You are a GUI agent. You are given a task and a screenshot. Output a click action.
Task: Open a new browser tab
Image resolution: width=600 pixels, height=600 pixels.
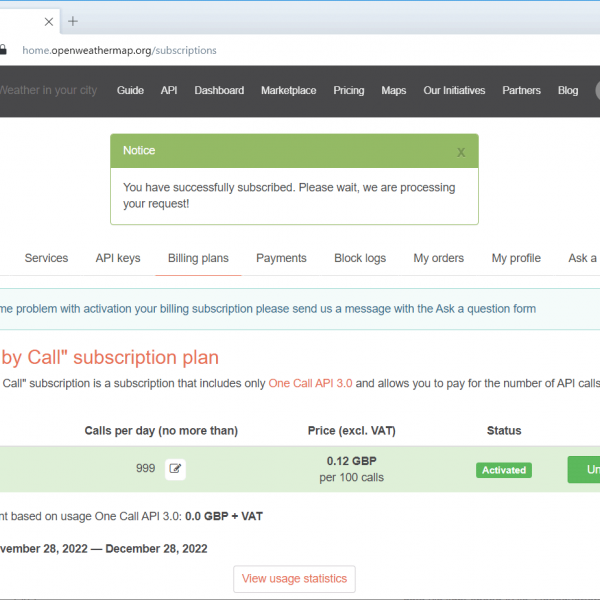(x=73, y=21)
